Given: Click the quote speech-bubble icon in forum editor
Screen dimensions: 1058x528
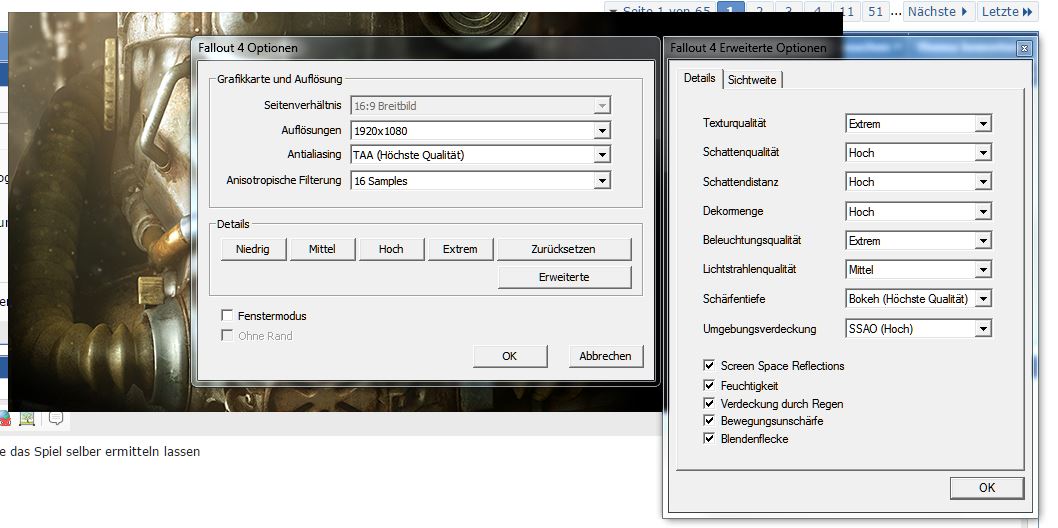Looking at the screenshot, I should click(56, 418).
